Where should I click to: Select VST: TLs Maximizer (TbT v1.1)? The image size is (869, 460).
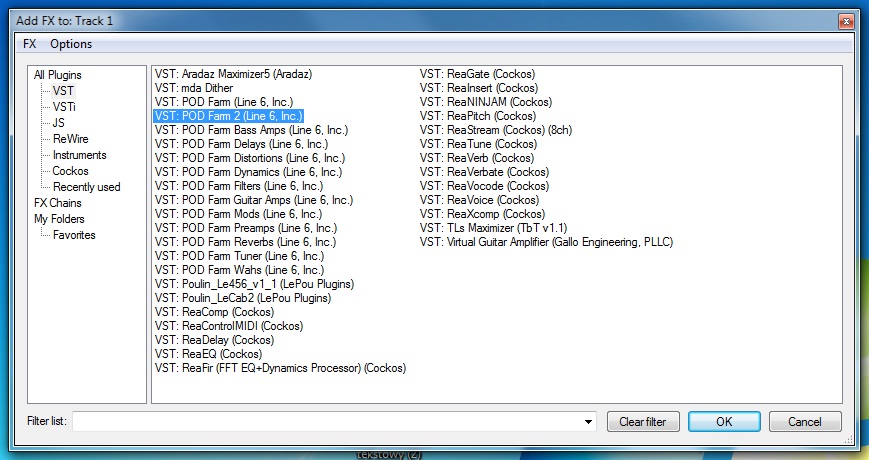click(x=494, y=228)
